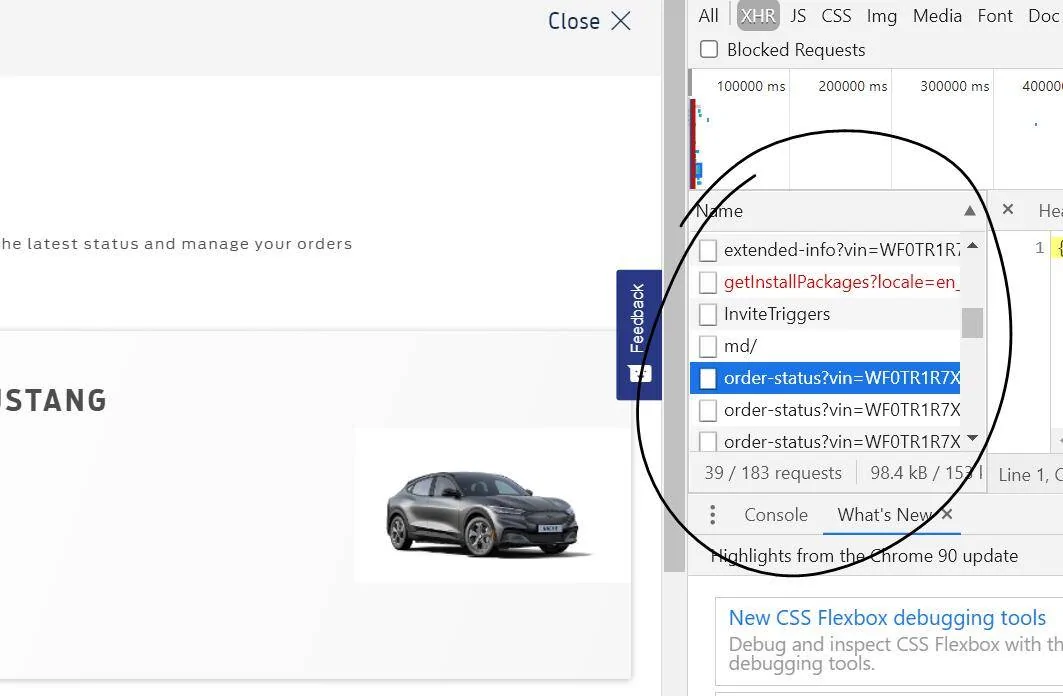
Task: Filter network requests by CSS
Action: click(836, 16)
